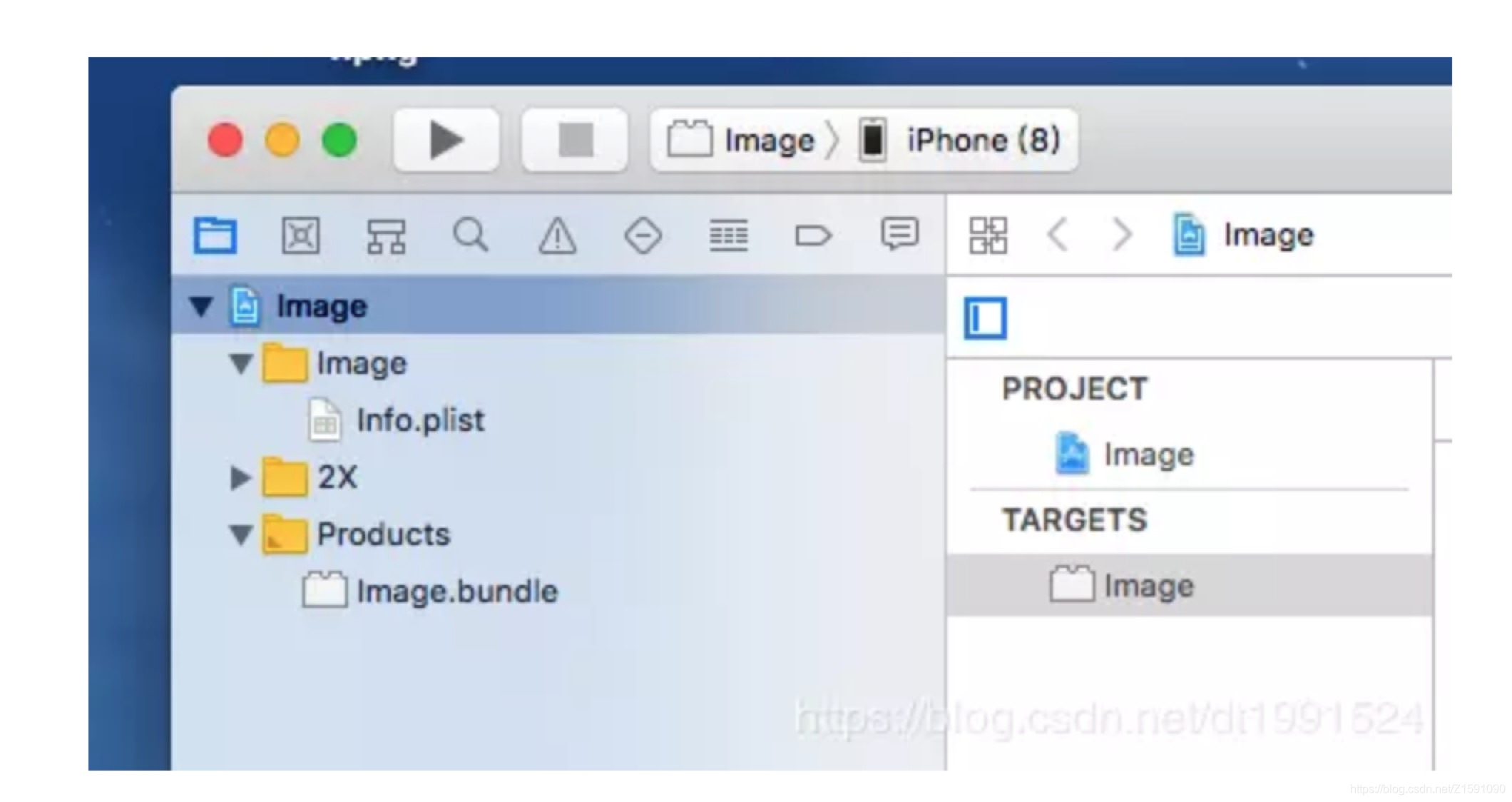Open the Report navigator speech bubble icon
This screenshot has height=802, width=1512.
click(x=899, y=235)
